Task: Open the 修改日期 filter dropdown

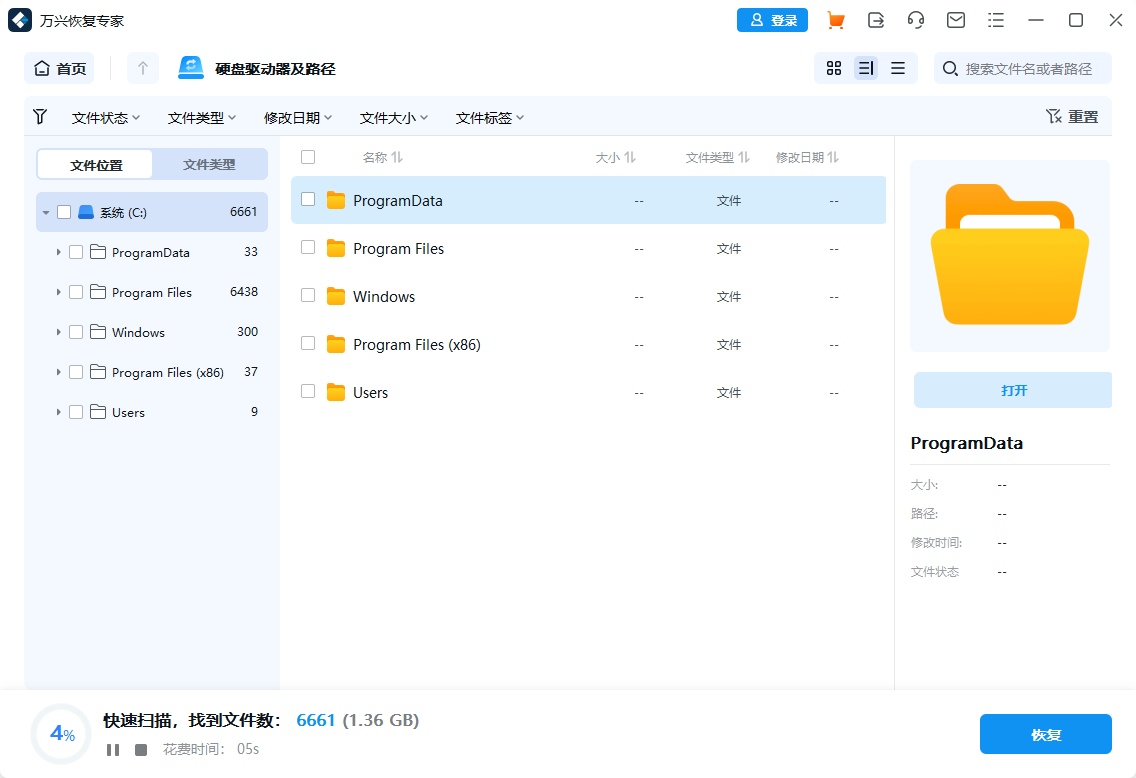Action: (298, 117)
